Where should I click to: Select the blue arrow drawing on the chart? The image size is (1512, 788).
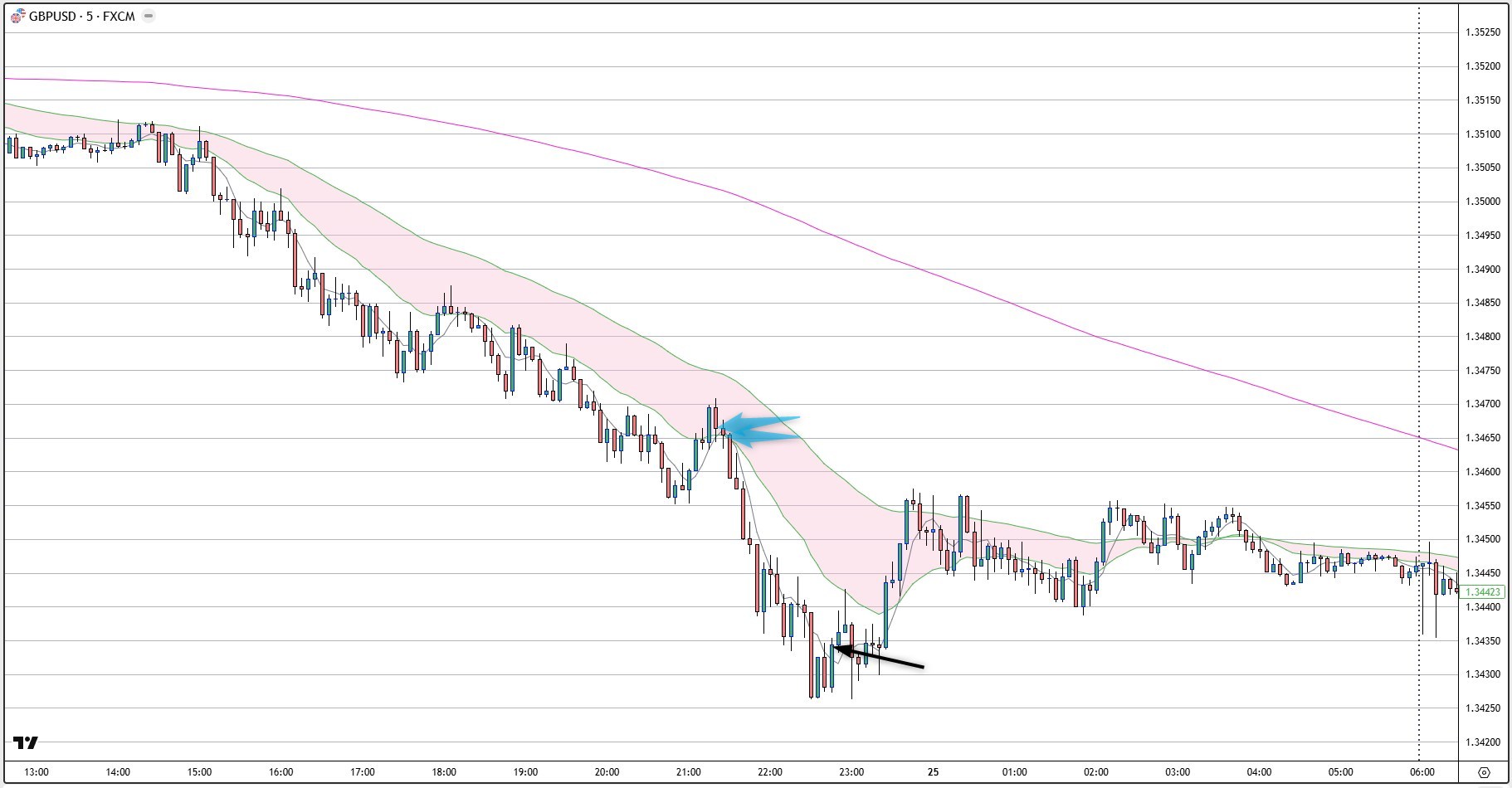[763, 430]
